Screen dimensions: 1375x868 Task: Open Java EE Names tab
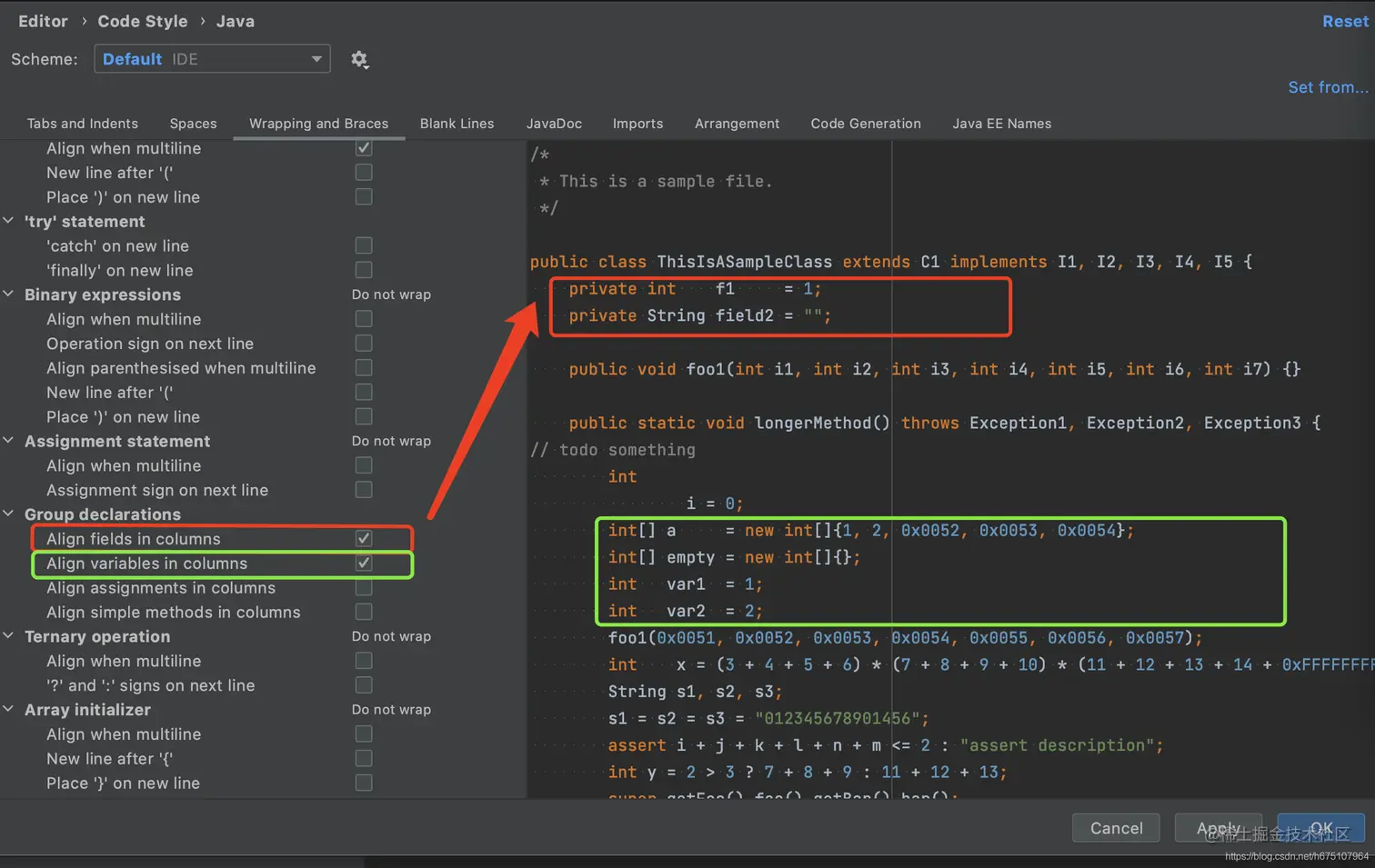tap(1002, 124)
